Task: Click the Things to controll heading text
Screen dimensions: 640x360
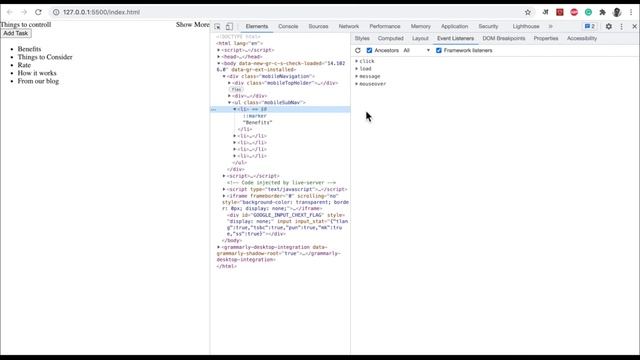Action: pyautogui.click(x=26, y=24)
